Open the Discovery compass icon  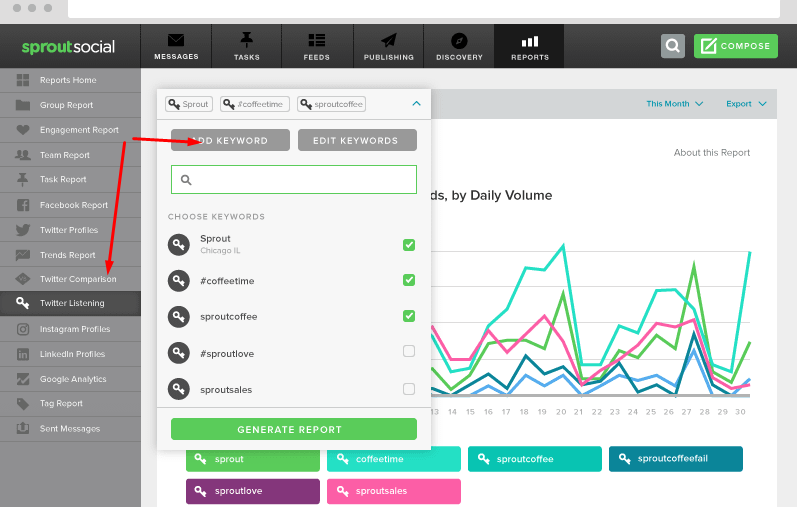(459, 41)
